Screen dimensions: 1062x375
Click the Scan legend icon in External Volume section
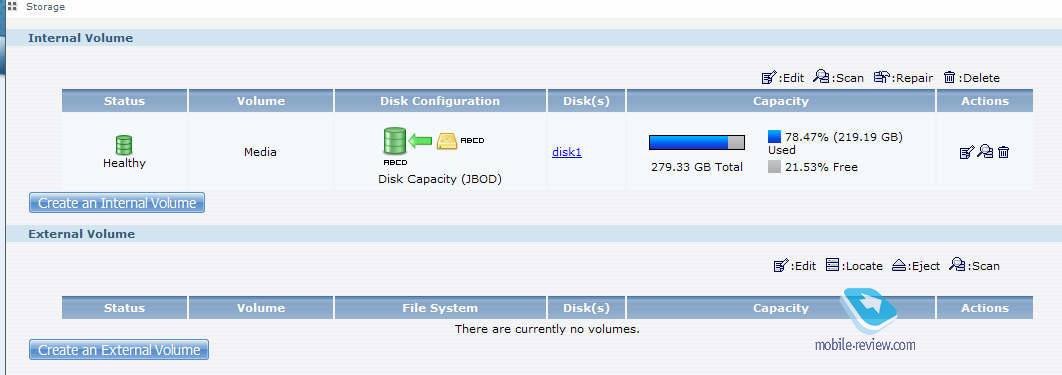click(x=957, y=265)
